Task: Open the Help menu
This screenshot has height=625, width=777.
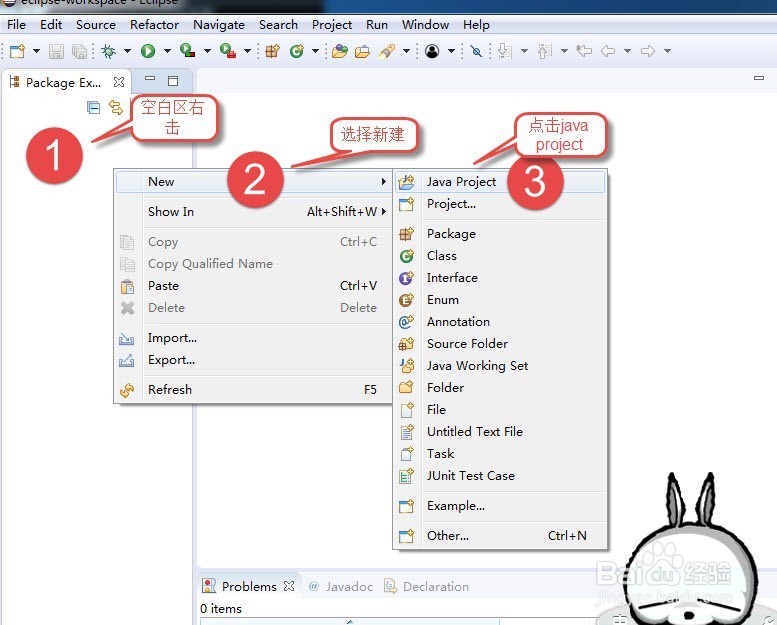Action: pyautogui.click(x=476, y=24)
